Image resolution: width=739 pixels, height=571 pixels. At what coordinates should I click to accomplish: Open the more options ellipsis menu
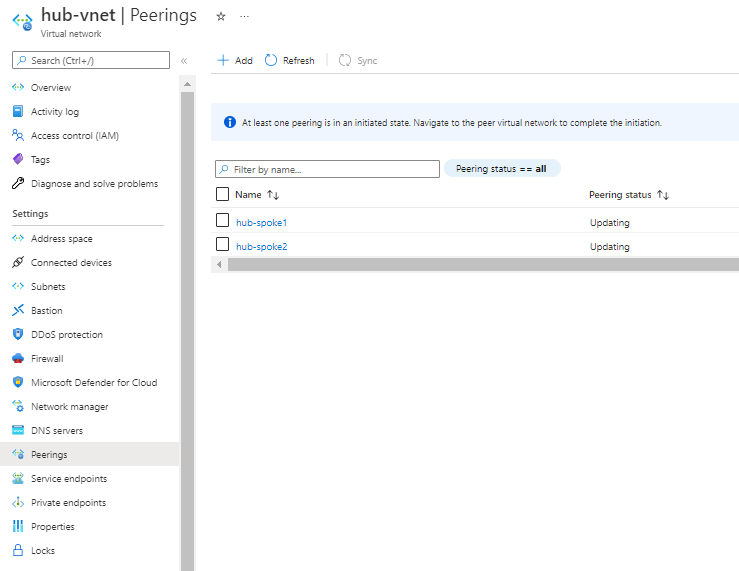coord(244,16)
